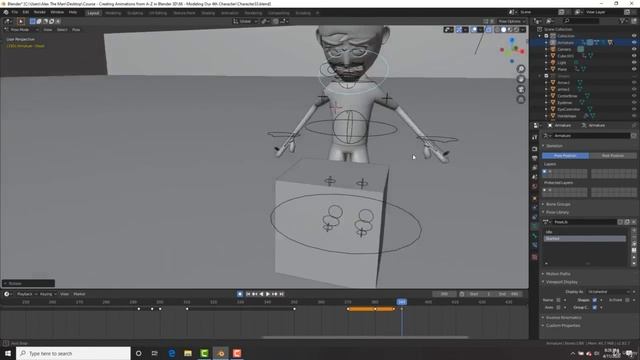
Task: Switch to the Layout workspace tab
Action: click(93, 13)
